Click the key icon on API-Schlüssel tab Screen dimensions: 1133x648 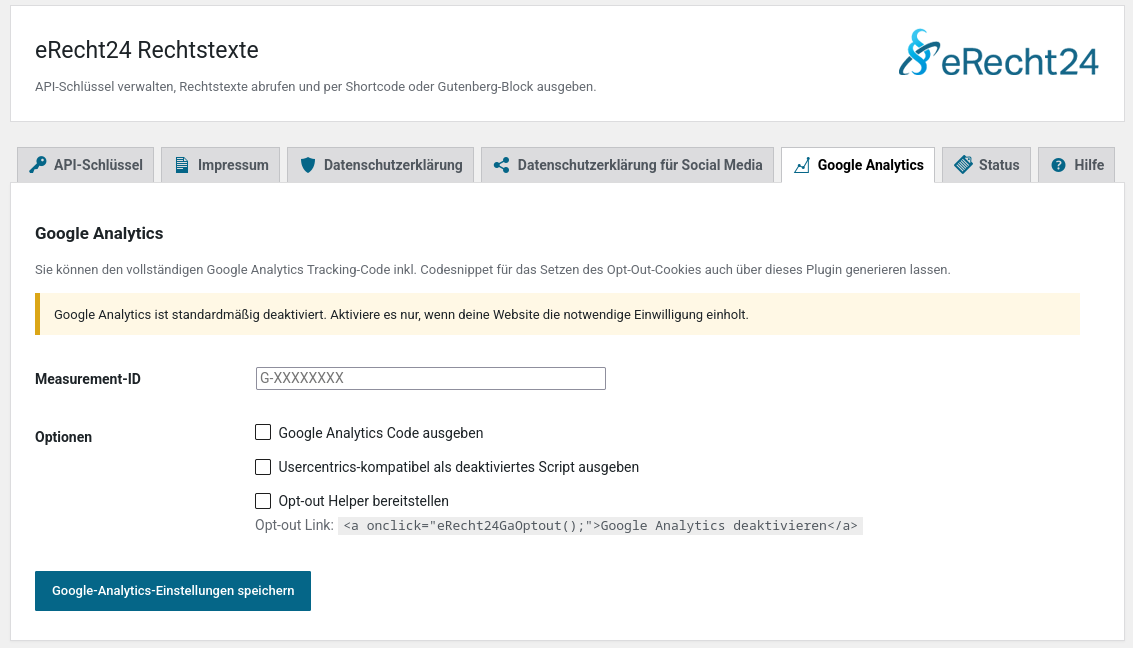[38, 165]
